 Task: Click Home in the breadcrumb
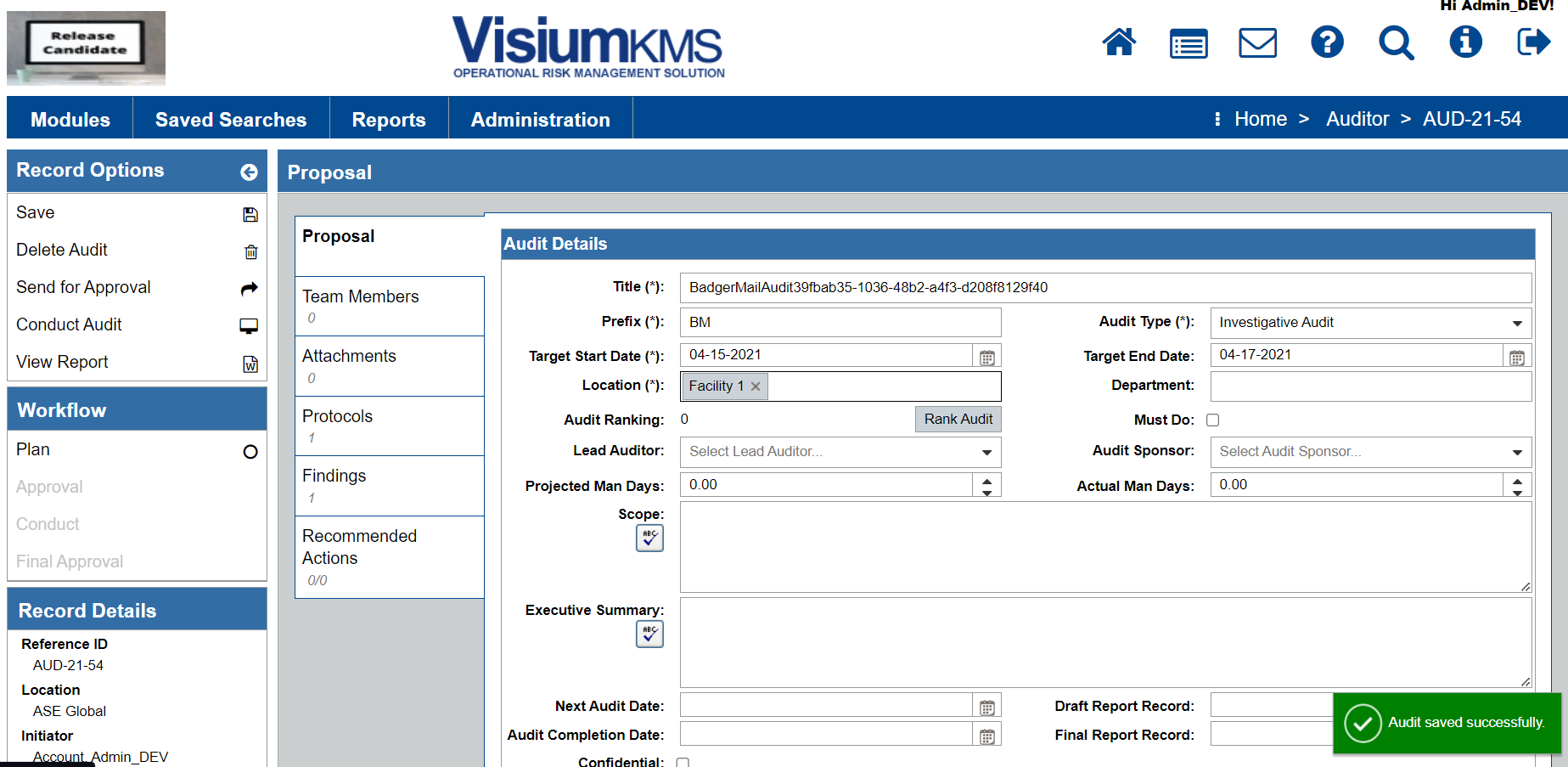[1261, 119]
